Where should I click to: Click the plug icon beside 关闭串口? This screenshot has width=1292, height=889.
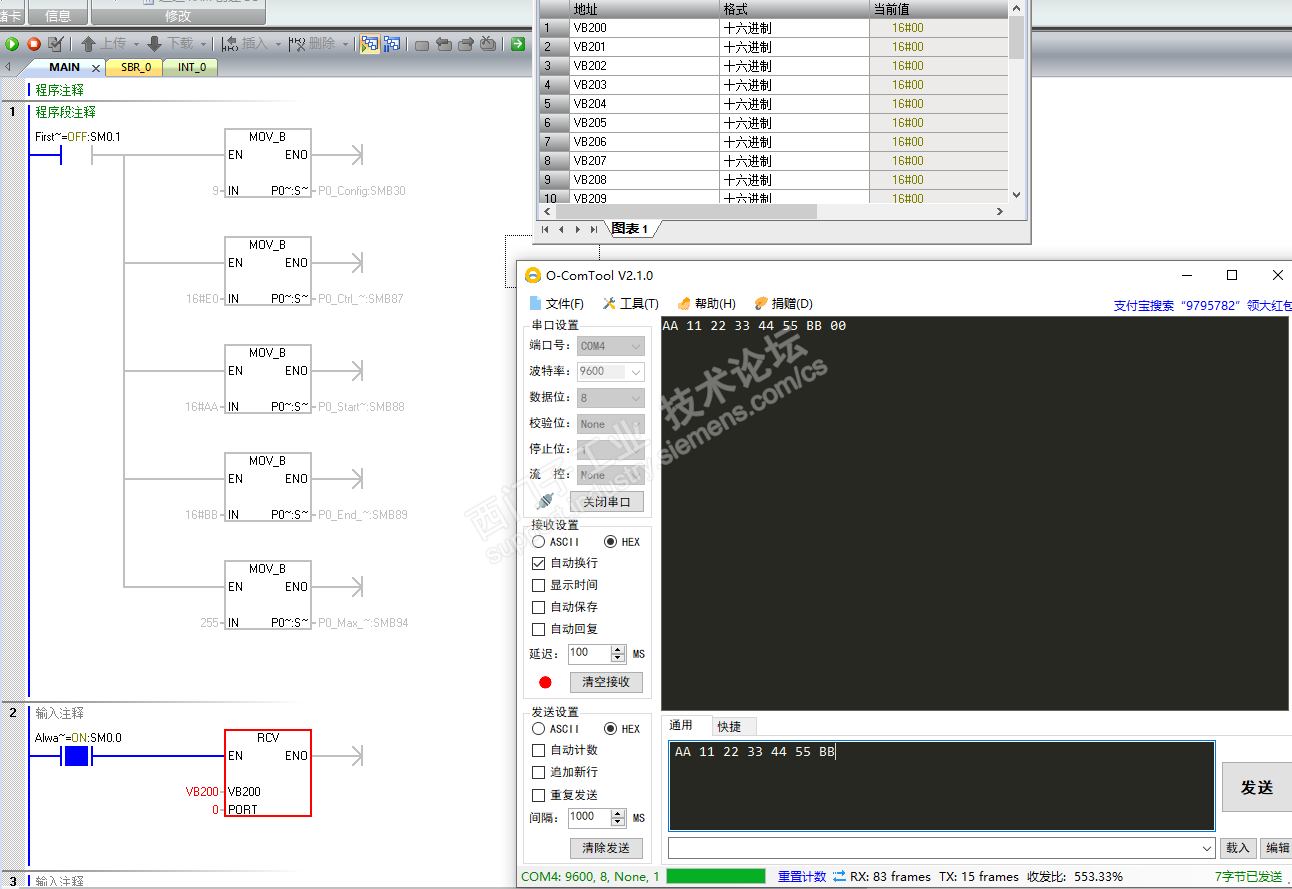tap(545, 501)
